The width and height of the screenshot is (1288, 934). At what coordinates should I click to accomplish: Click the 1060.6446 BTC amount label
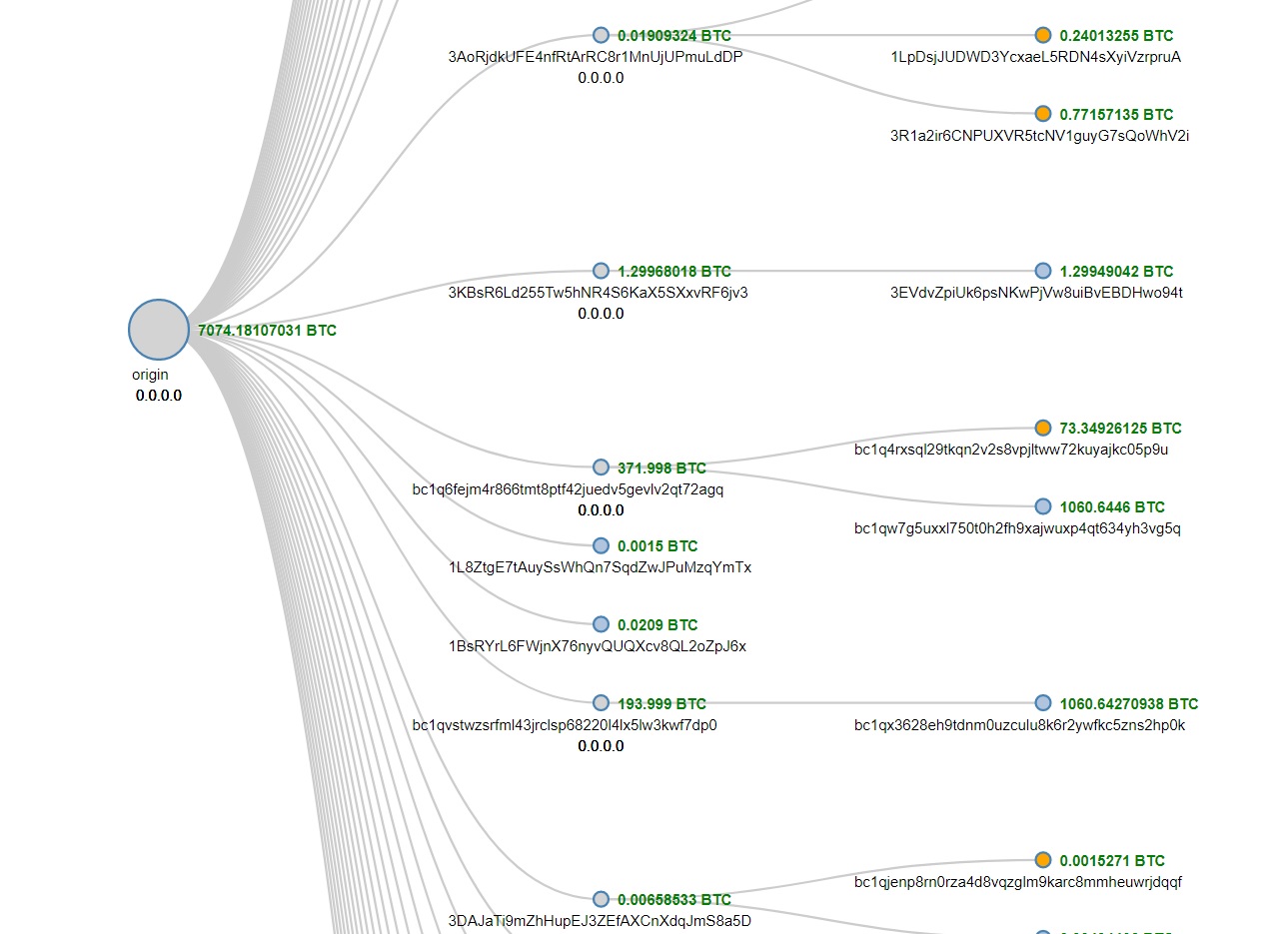tap(1113, 506)
